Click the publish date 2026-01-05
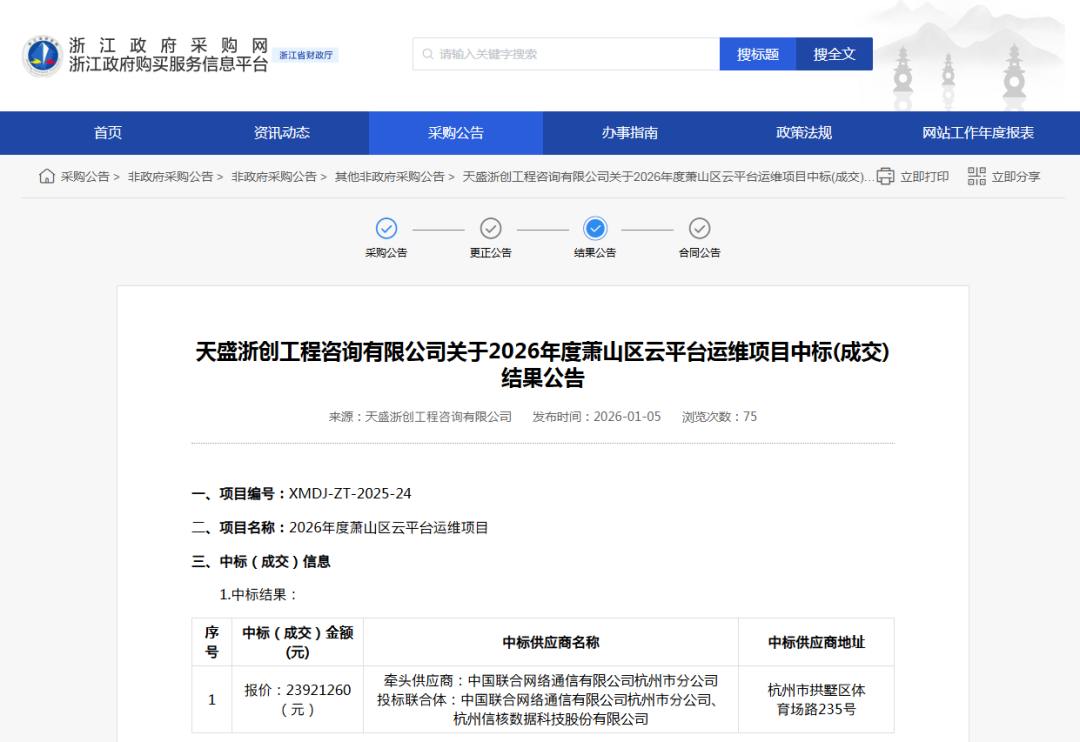This screenshot has height=742, width=1080. point(627,417)
